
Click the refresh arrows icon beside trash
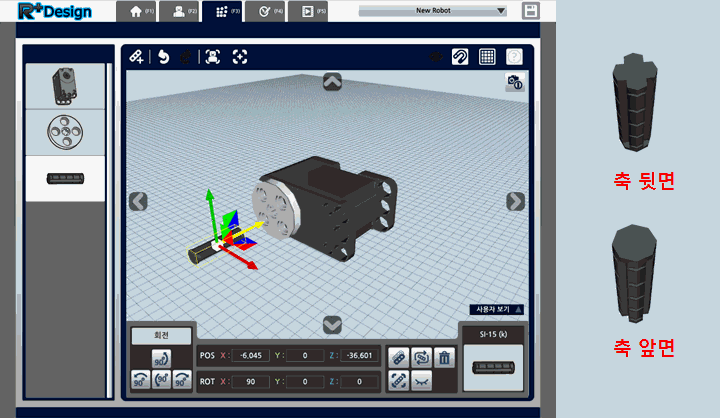coord(421,356)
